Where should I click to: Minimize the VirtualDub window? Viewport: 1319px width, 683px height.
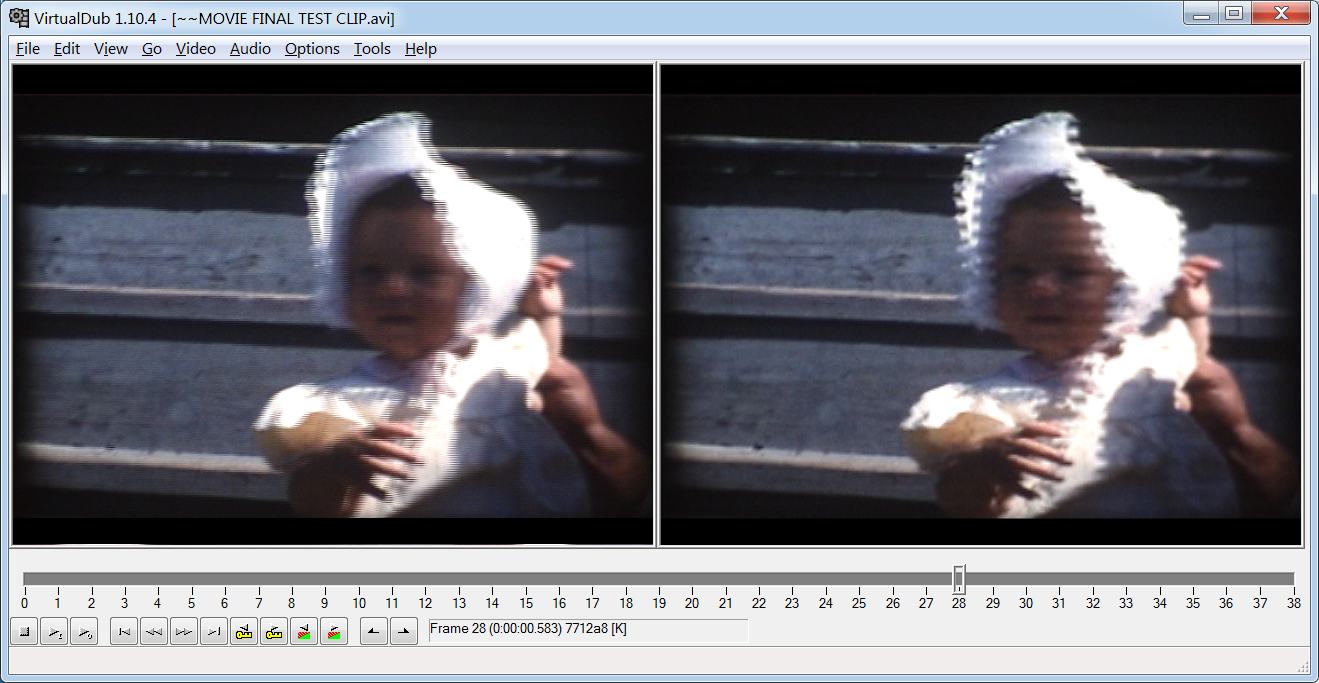[x=1201, y=14]
